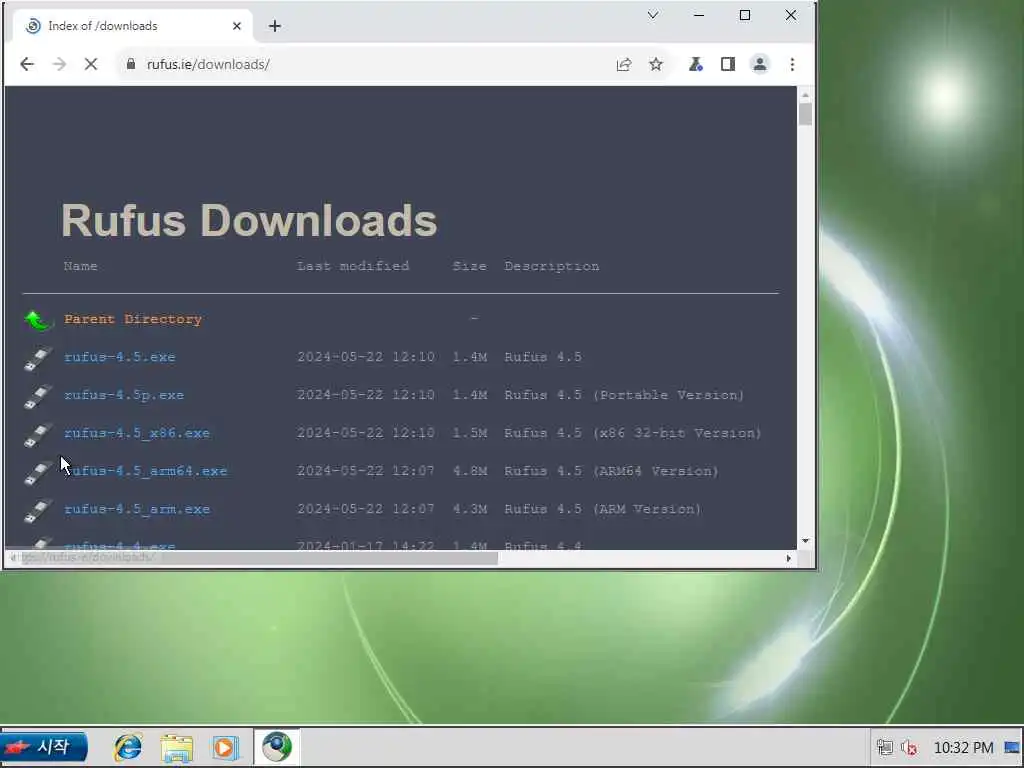Click the Rufus 4.5 (ARM Version) description
The width and height of the screenshot is (1024, 768).
click(603, 509)
